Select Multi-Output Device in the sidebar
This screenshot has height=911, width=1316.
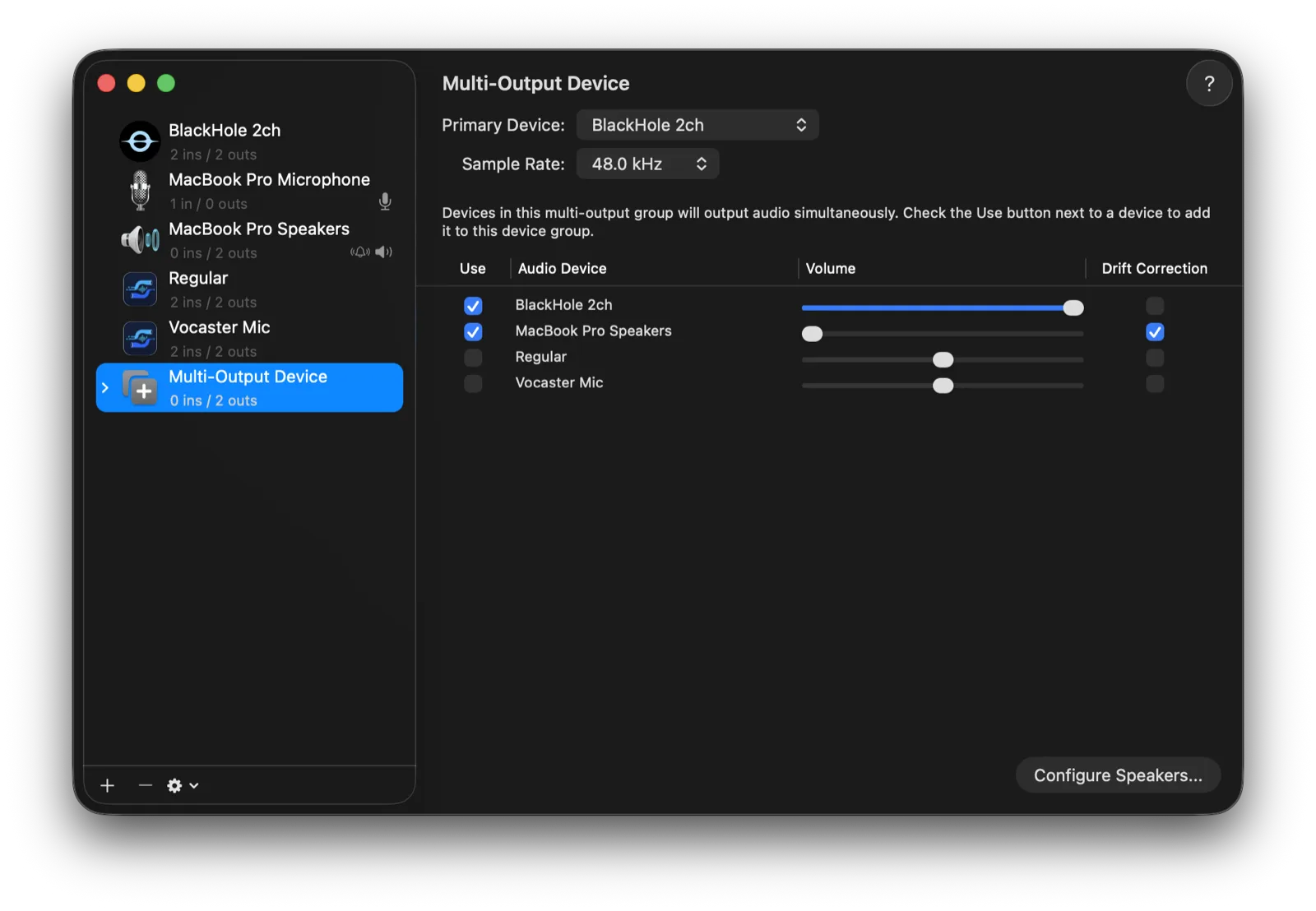pos(249,387)
